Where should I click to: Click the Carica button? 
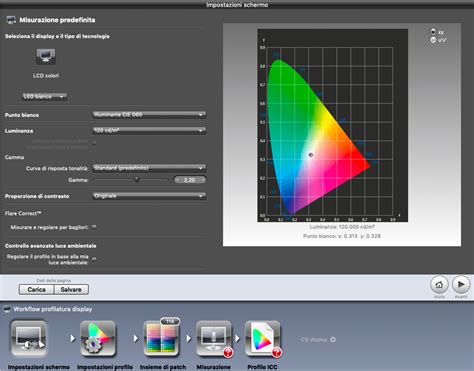(36, 289)
